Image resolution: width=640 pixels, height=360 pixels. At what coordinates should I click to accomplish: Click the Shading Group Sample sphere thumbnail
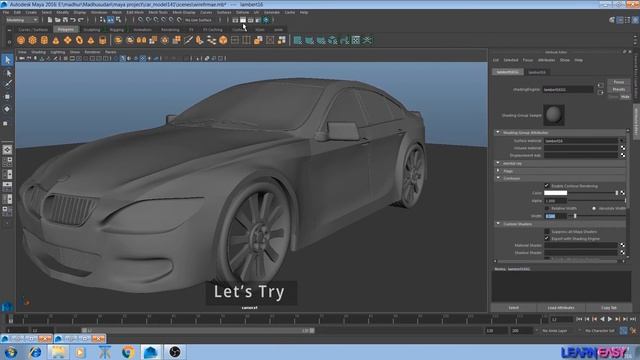coord(554,115)
